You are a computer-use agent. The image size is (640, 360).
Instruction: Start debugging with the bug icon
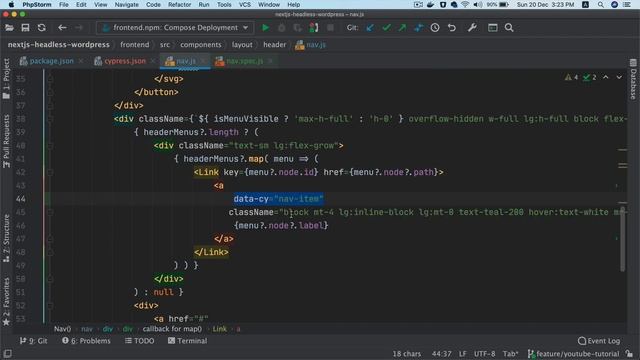tap(282, 28)
